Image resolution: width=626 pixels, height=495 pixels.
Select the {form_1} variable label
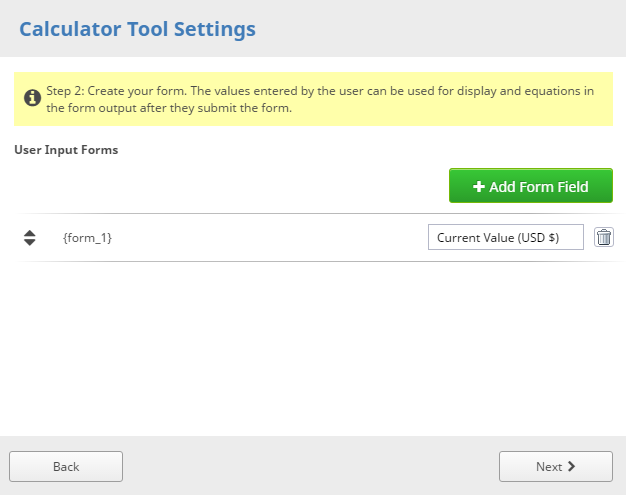click(x=87, y=238)
